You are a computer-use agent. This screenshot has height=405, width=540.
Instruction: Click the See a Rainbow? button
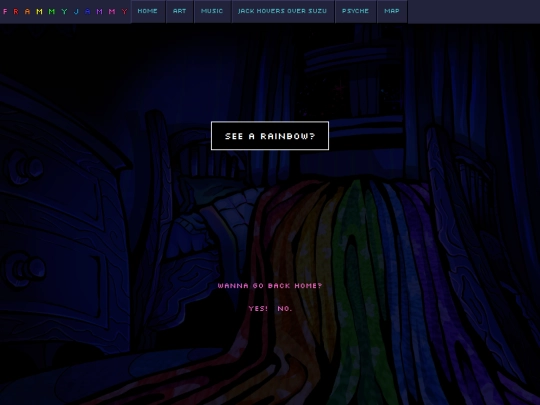pyautogui.click(x=270, y=136)
